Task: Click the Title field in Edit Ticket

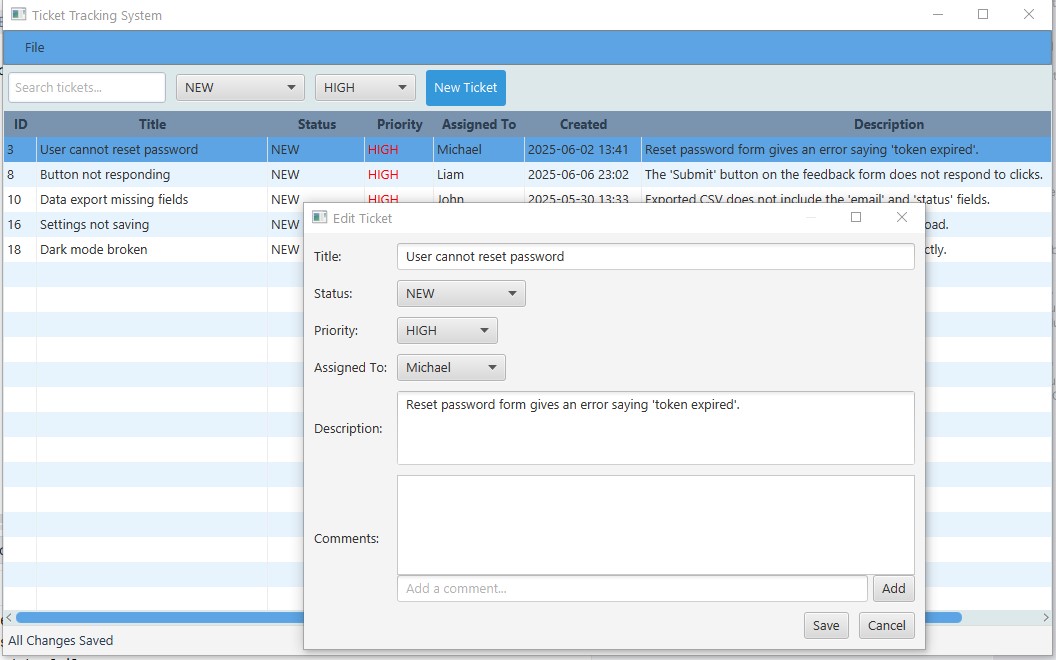Action: pyautogui.click(x=656, y=257)
